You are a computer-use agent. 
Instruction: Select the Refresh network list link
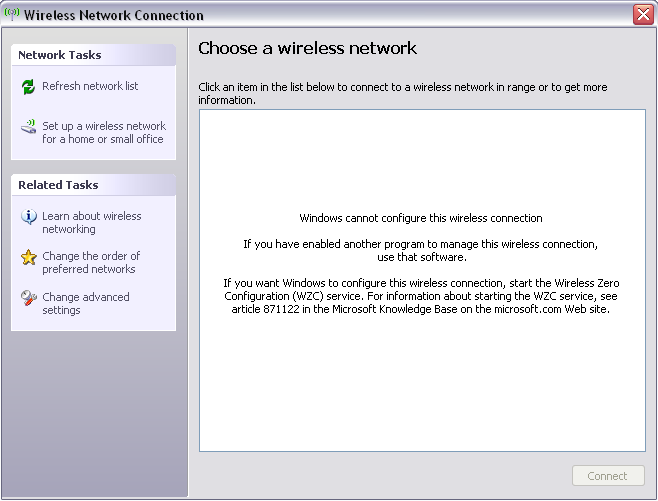[x=90, y=86]
